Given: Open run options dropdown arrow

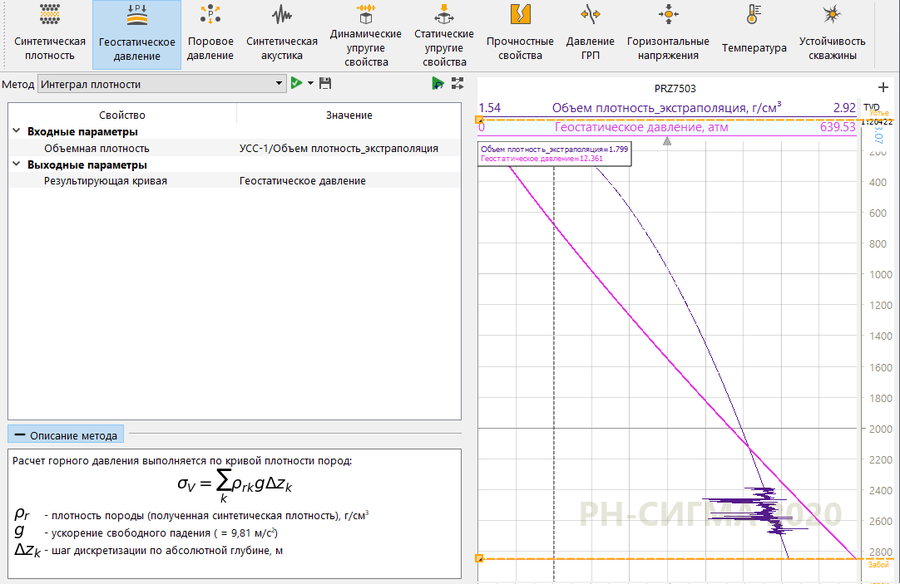Looking at the screenshot, I should coord(310,84).
